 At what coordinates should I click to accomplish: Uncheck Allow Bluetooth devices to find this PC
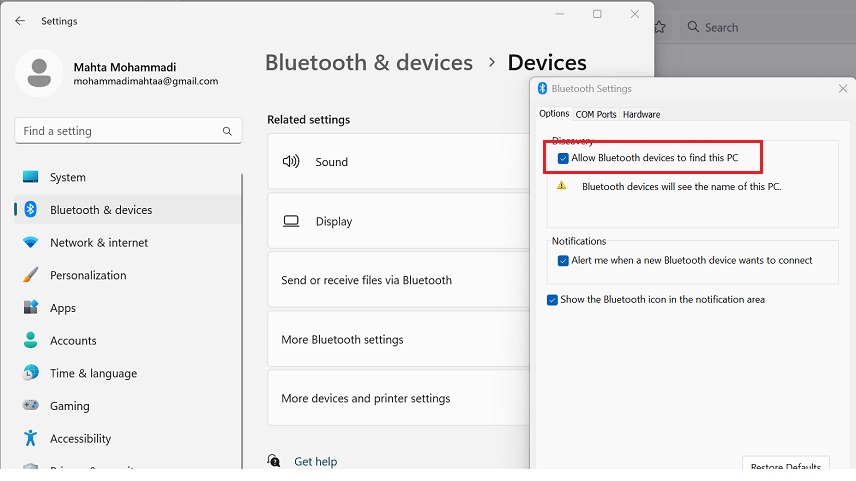click(563, 158)
